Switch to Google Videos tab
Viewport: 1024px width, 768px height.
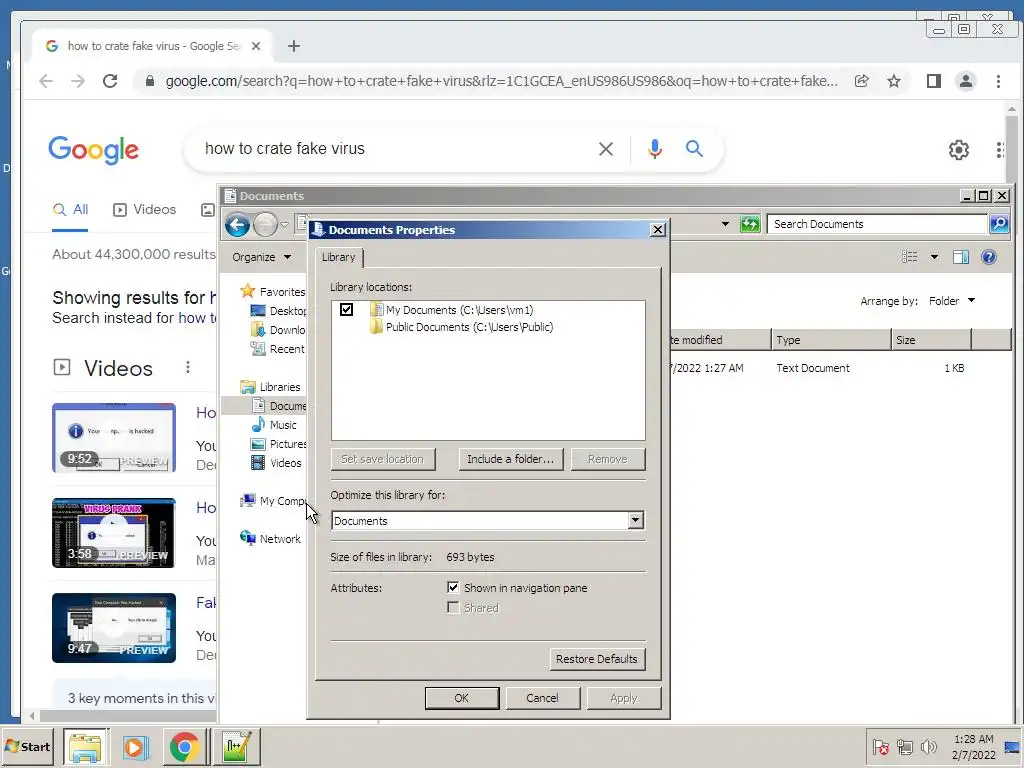click(144, 210)
